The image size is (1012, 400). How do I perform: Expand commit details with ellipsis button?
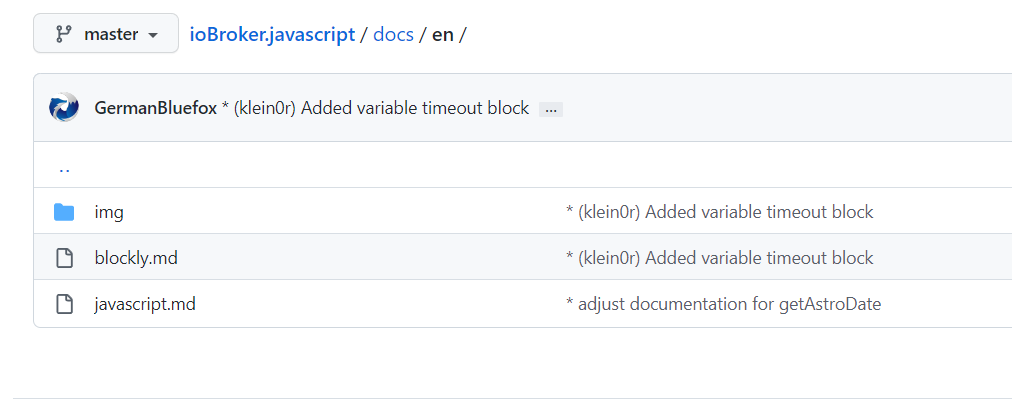pyautogui.click(x=551, y=110)
